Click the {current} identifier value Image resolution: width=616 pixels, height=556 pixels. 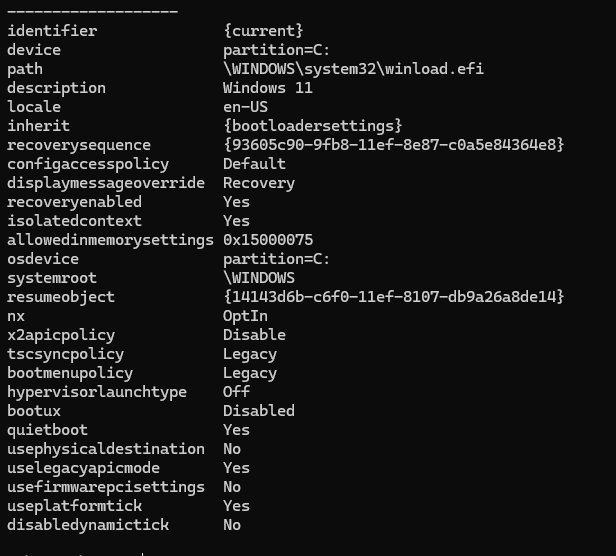(x=262, y=31)
